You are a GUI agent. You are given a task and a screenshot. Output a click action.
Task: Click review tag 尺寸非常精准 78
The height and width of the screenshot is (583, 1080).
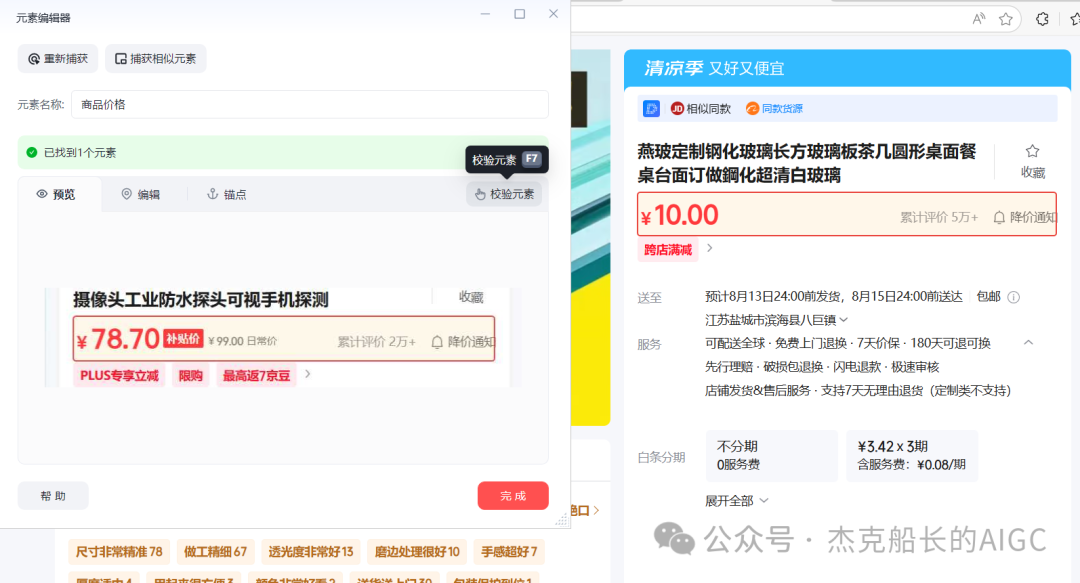pos(118,552)
